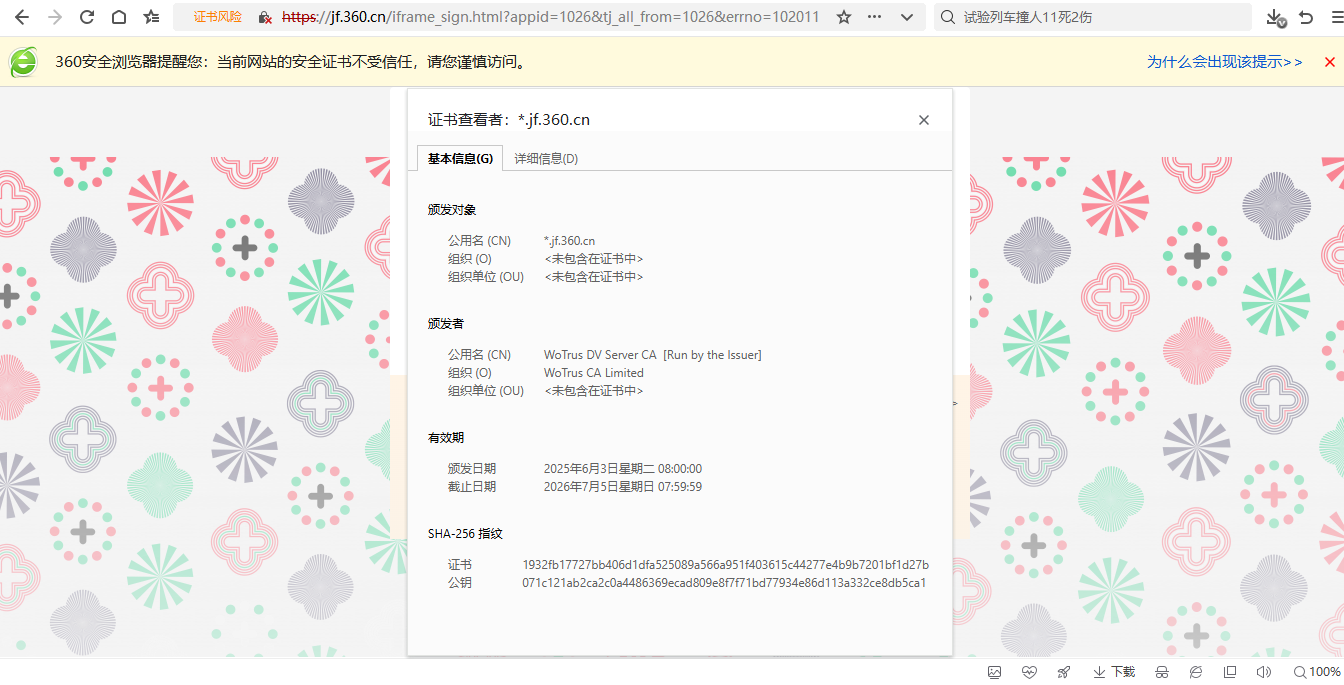The height and width of the screenshot is (685, 1344).
Task: Bookmark this page with the star icon
Action: click(844, 17)
